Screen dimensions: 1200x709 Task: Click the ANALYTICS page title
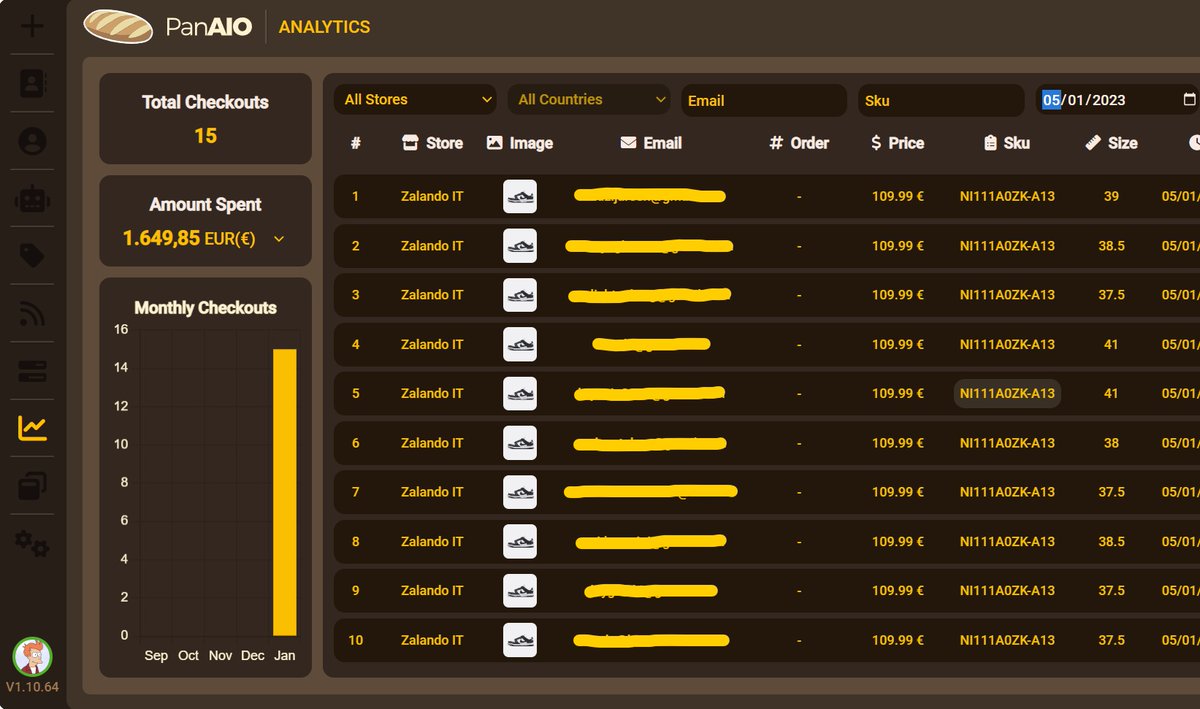tap(324, 27)
